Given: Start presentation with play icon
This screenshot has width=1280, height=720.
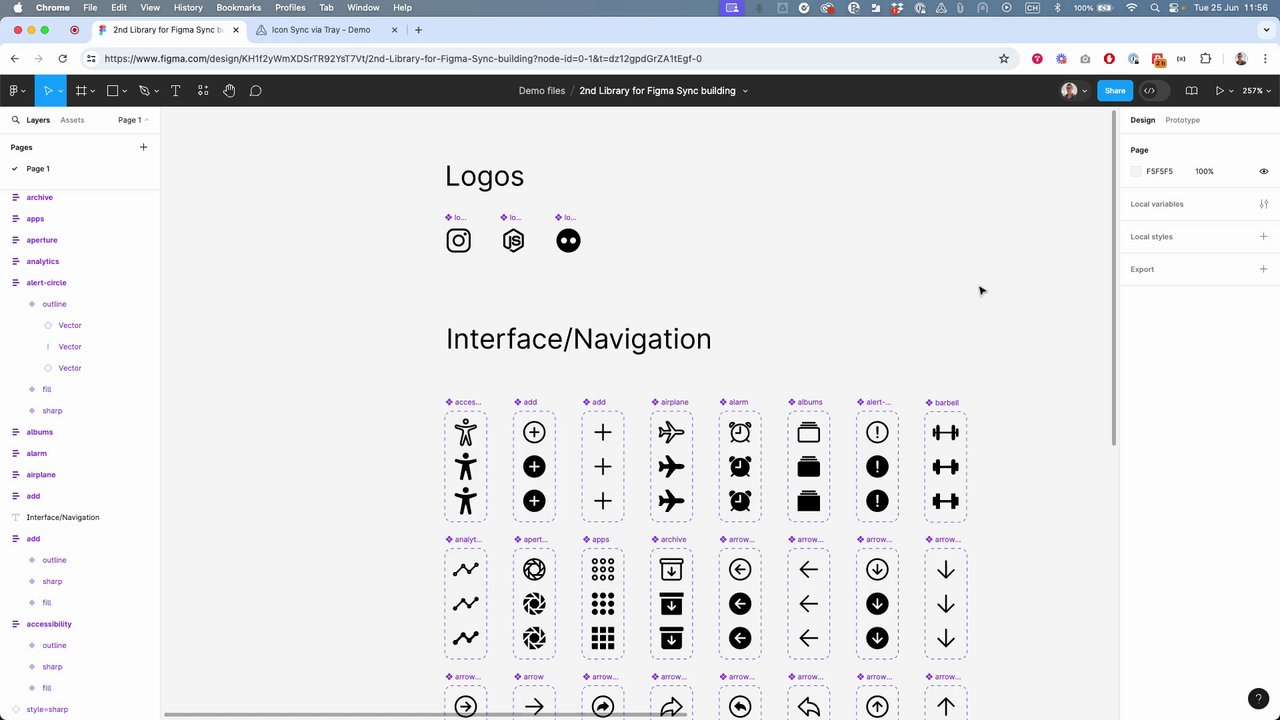Looking at the screenshot, I should click(x=1220, y=91).
